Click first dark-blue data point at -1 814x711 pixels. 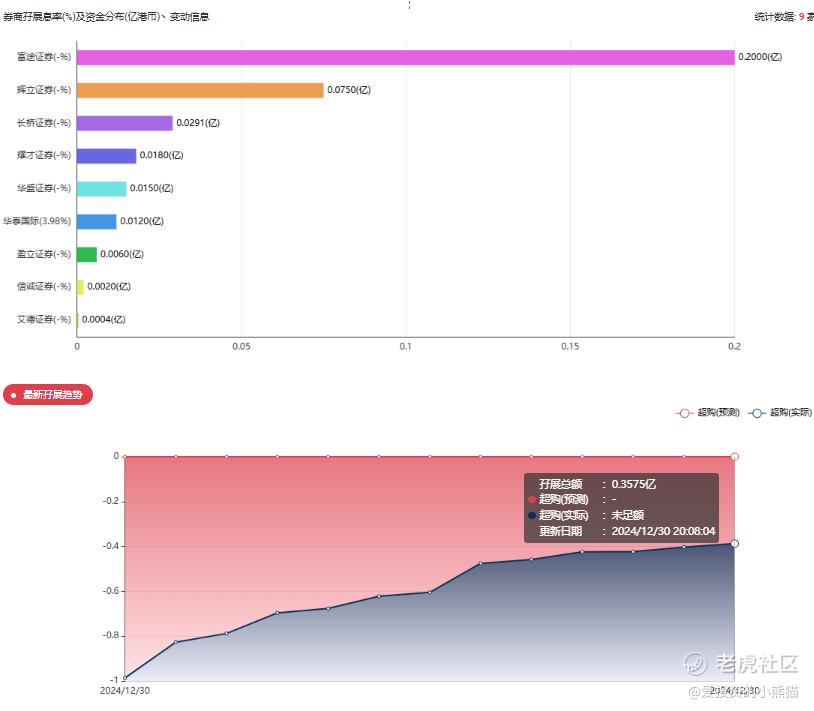point(125,678)
